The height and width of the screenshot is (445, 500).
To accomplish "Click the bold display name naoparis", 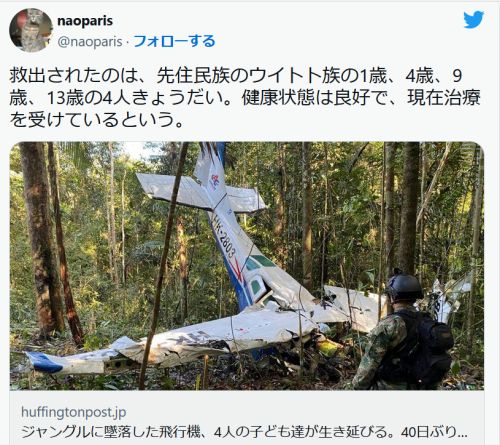I will pyautogui.click(x=85, y=21).
